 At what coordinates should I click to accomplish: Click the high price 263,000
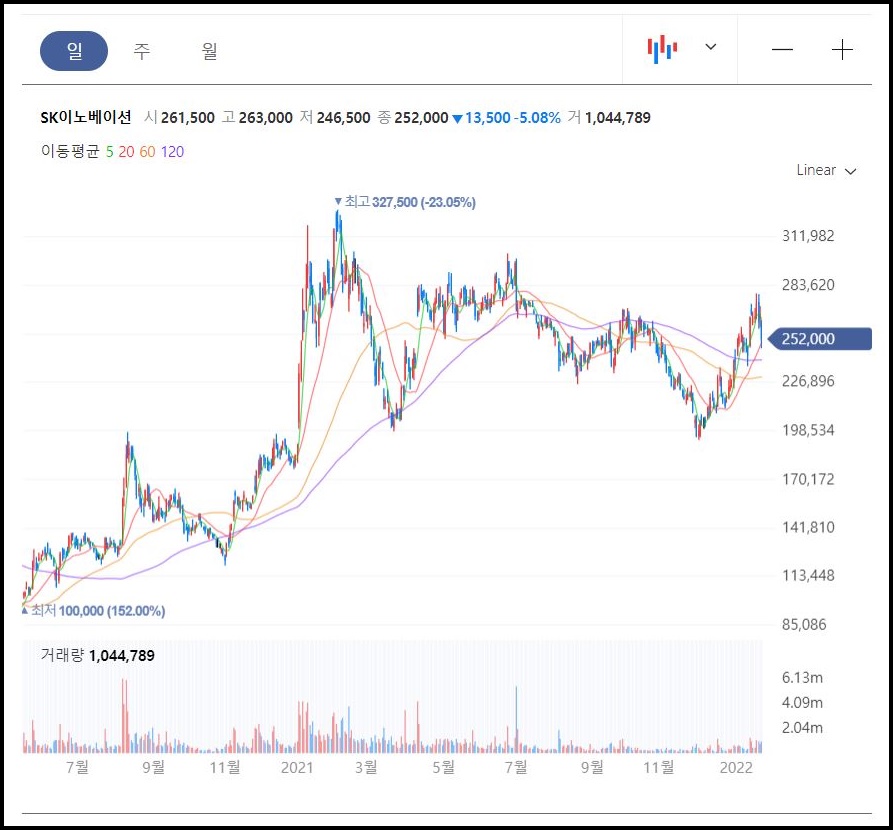[x=265, y=118]
